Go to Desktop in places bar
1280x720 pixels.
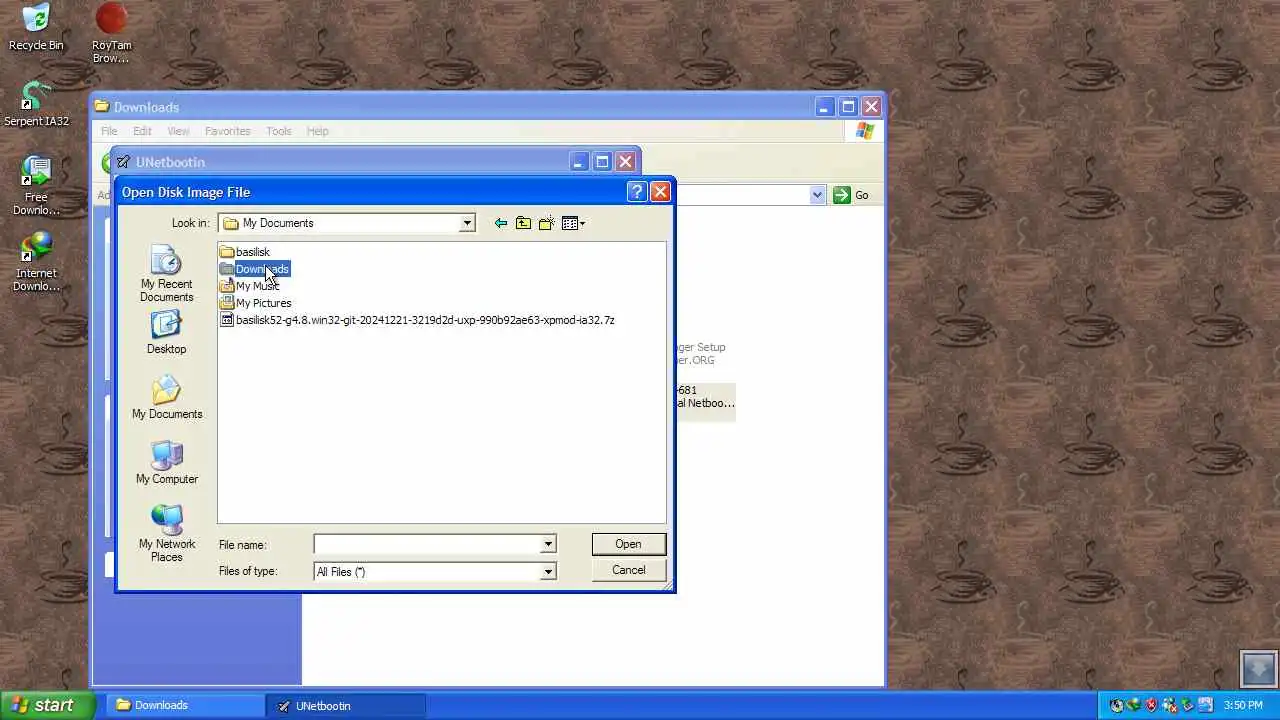pos(166,333)
